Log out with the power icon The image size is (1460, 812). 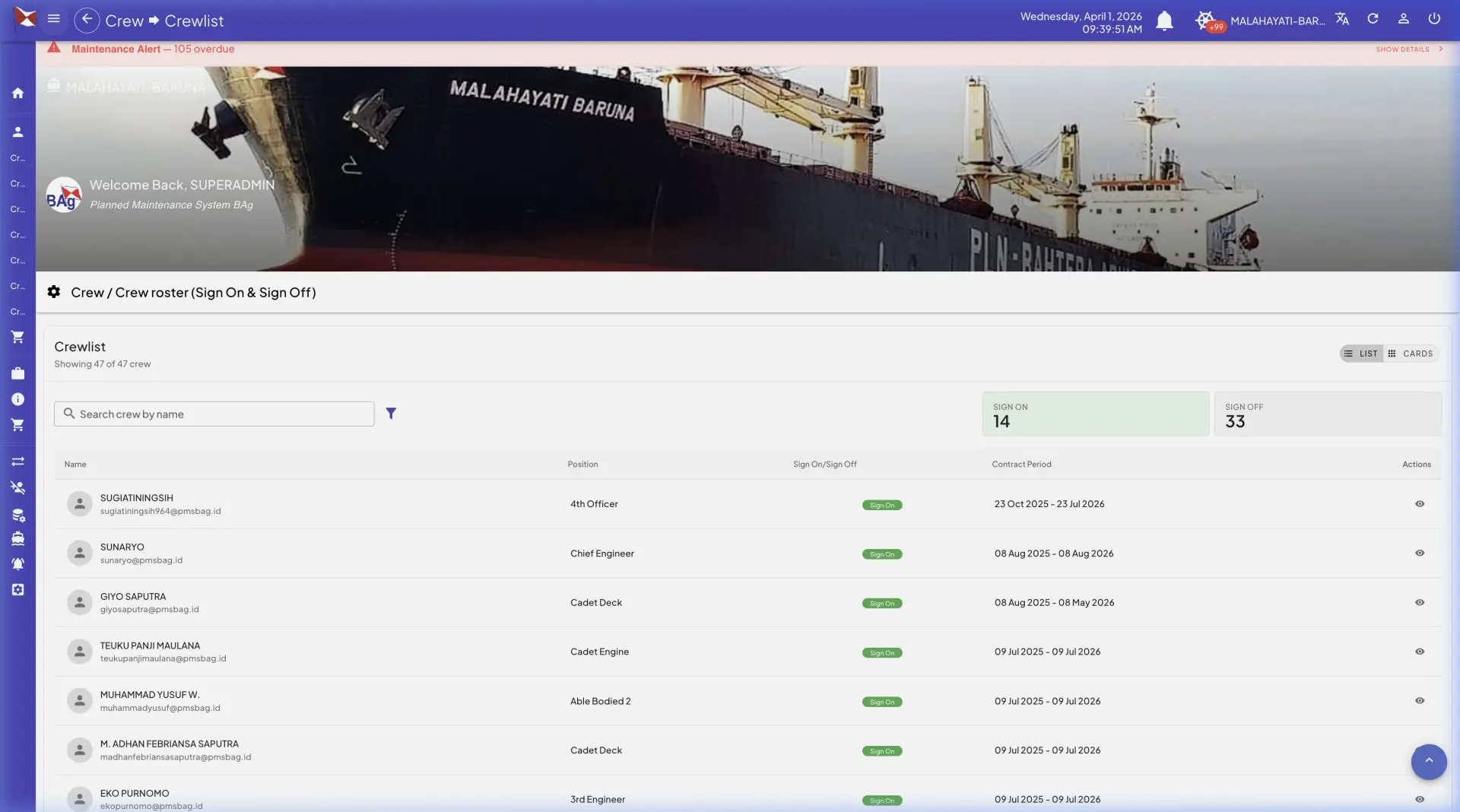click(1434, 19)
